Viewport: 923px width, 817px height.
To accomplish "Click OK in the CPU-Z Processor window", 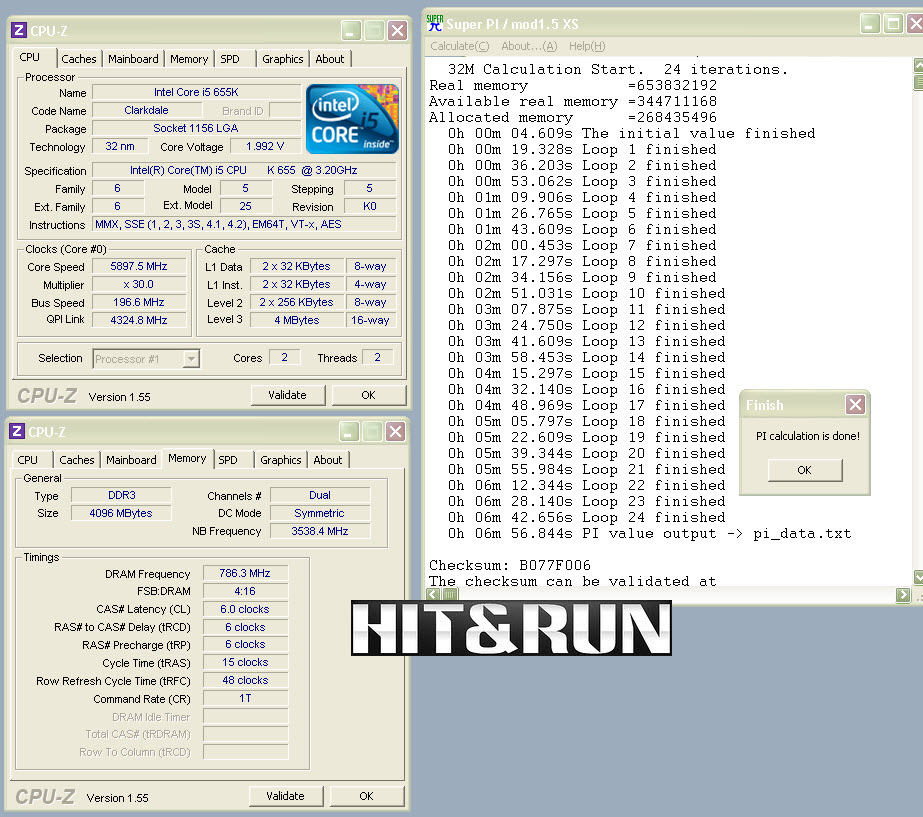I will [368, 395].
